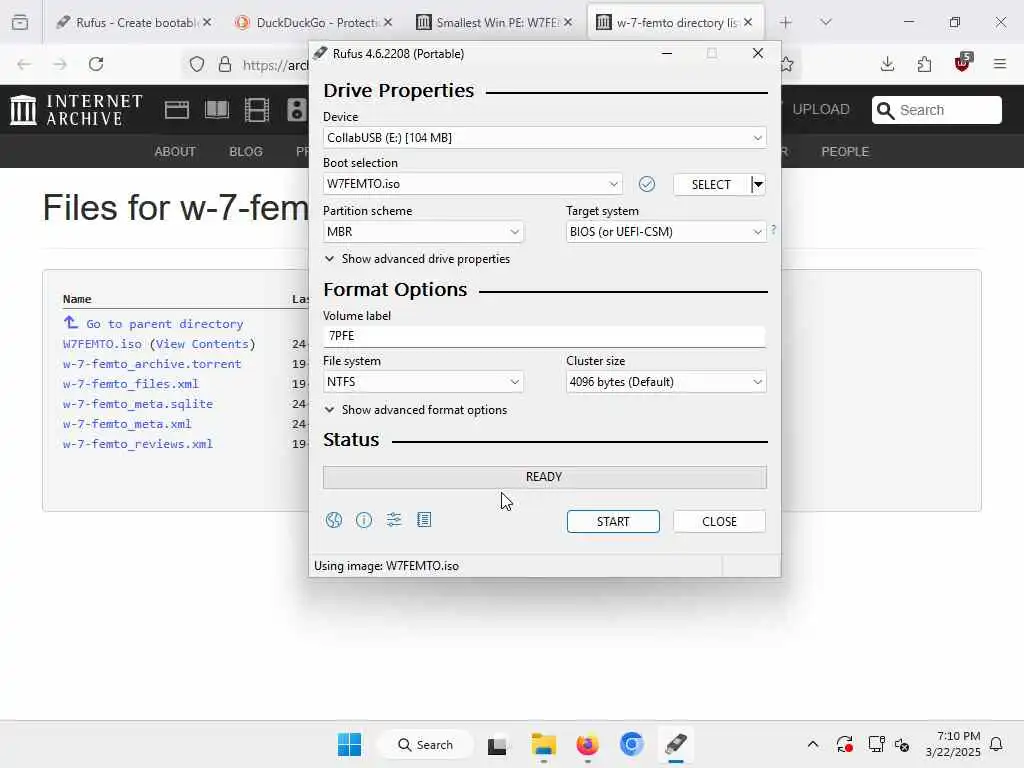The image size is (1024, 768).
Task: Click Go to parent directory link
Action: pyautogui.click(x=153, y=323)
